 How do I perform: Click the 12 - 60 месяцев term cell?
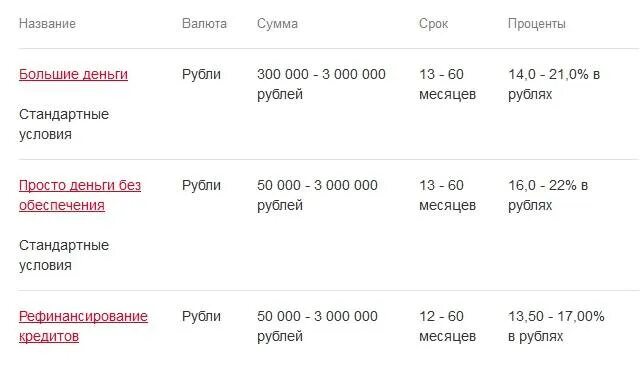(447, 326)
